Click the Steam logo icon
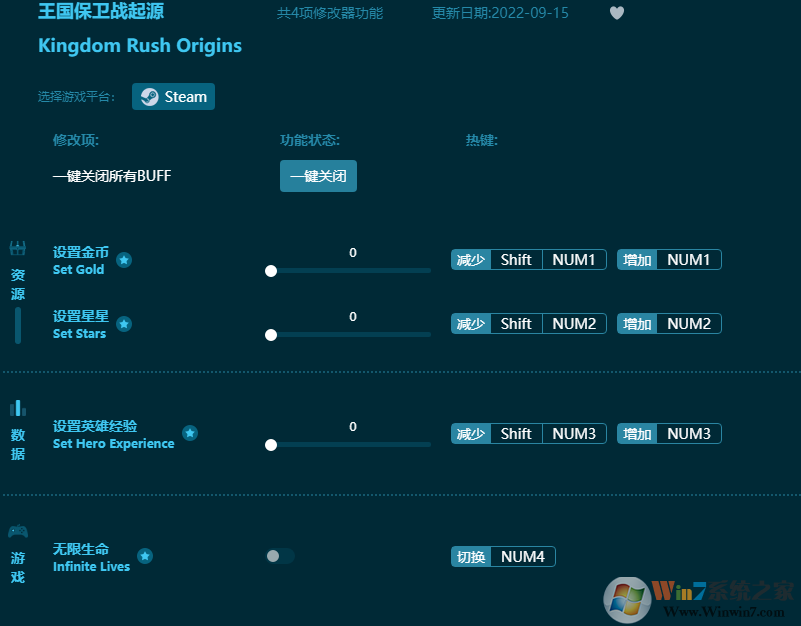 pos(150,97)
